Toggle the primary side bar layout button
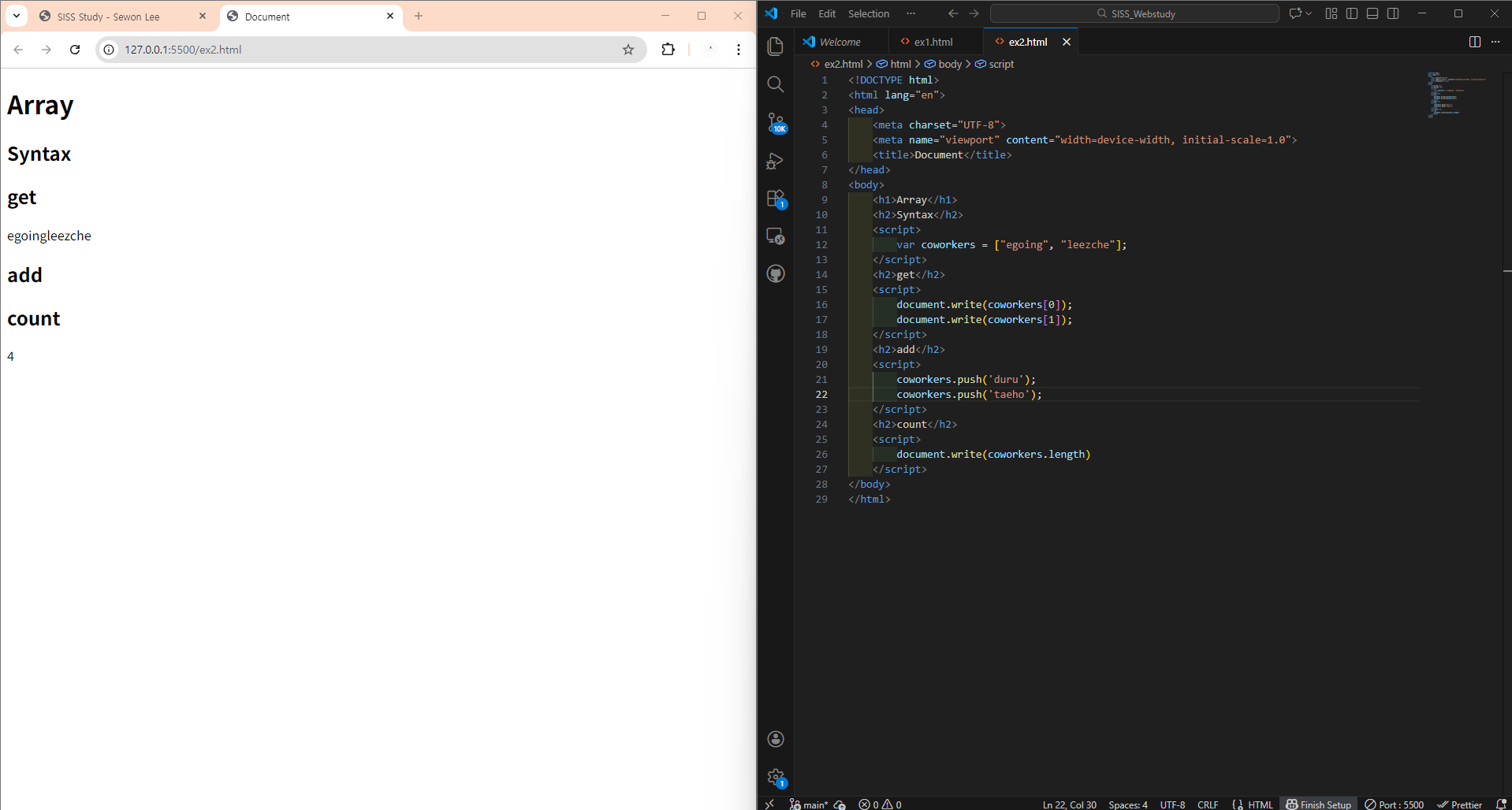Screen dimensions: 1512x810 pos(1352,13)
